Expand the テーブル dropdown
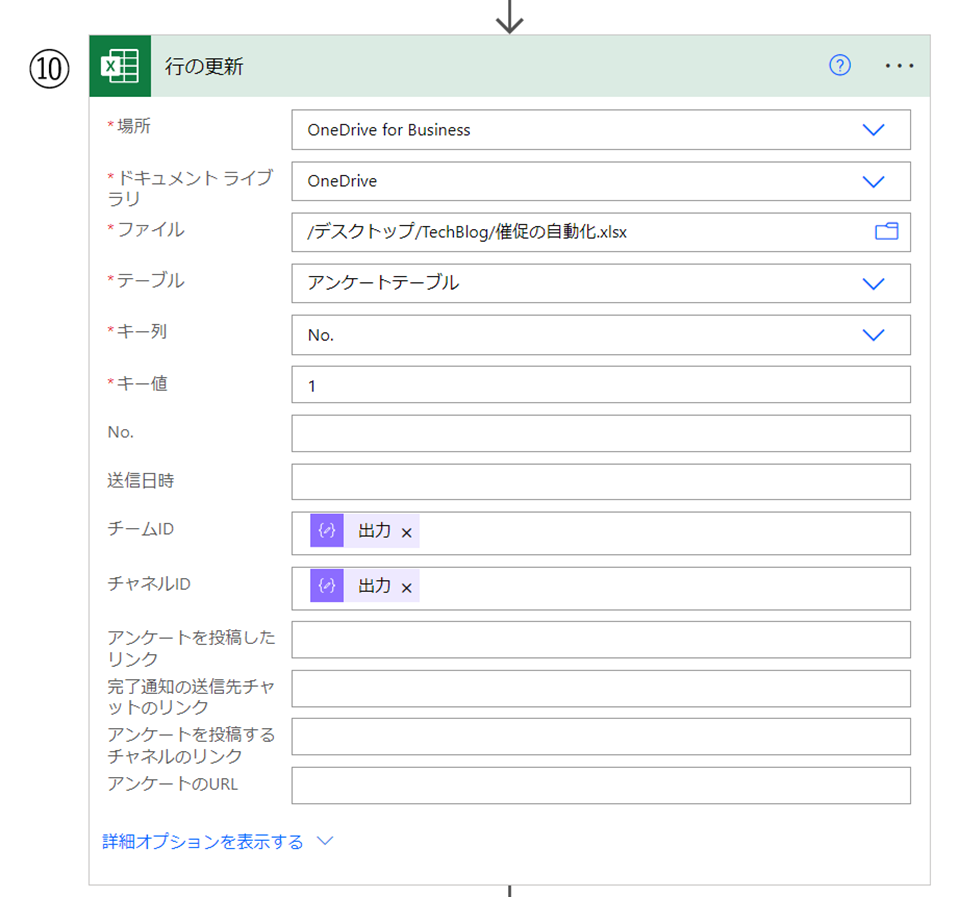This screenshot has width=959, height=897. coord(873,283)
